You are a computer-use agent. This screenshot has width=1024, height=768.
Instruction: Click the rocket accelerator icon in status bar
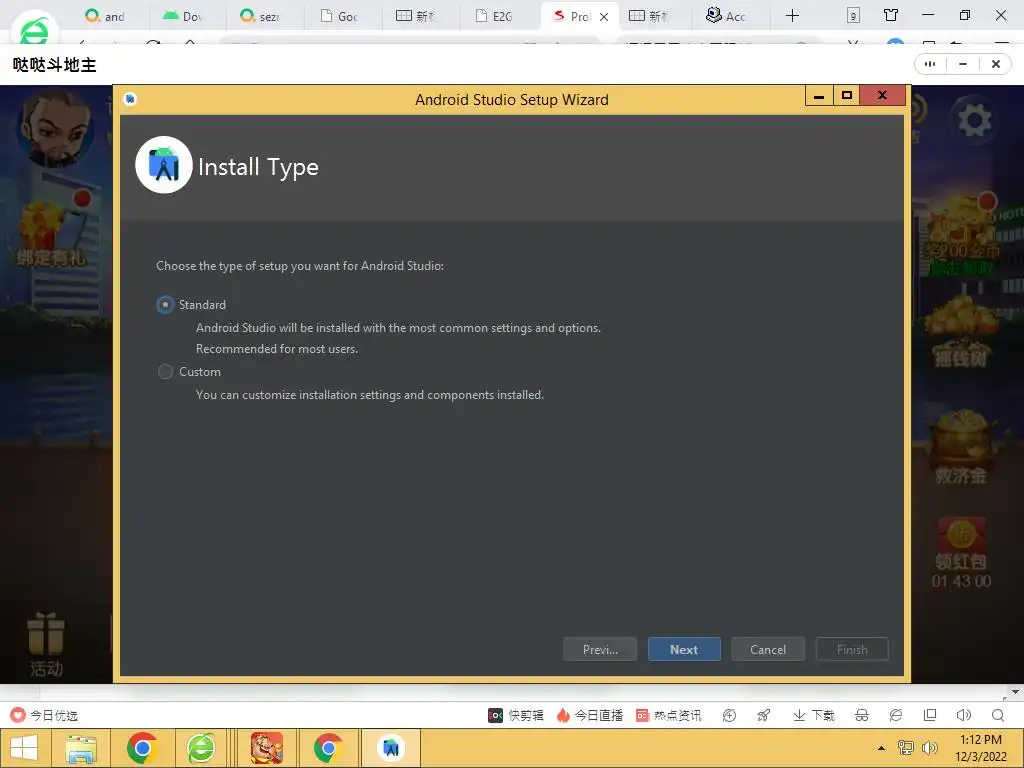(x=763, y=715)
